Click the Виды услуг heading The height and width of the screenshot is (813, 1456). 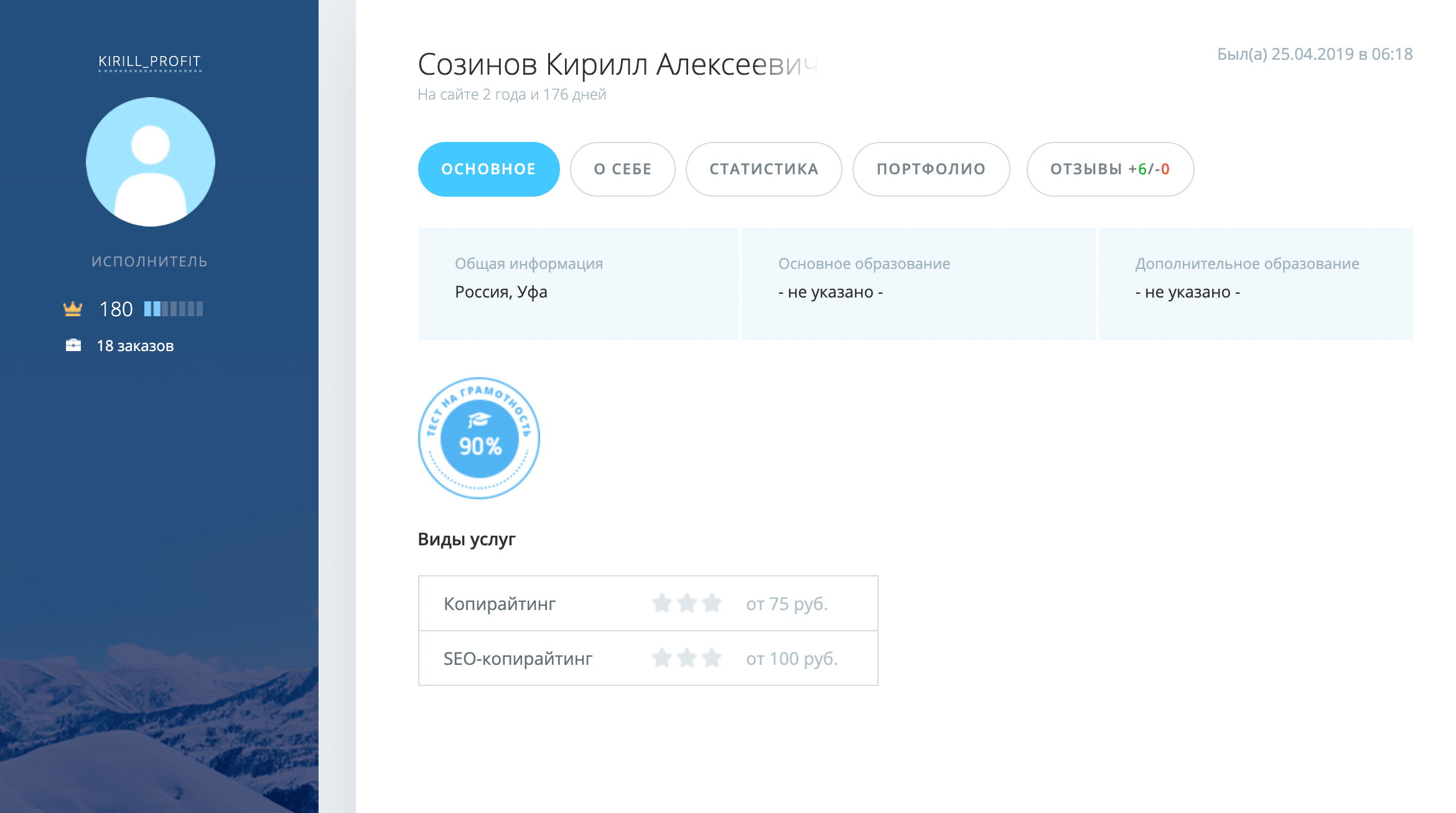467,539
